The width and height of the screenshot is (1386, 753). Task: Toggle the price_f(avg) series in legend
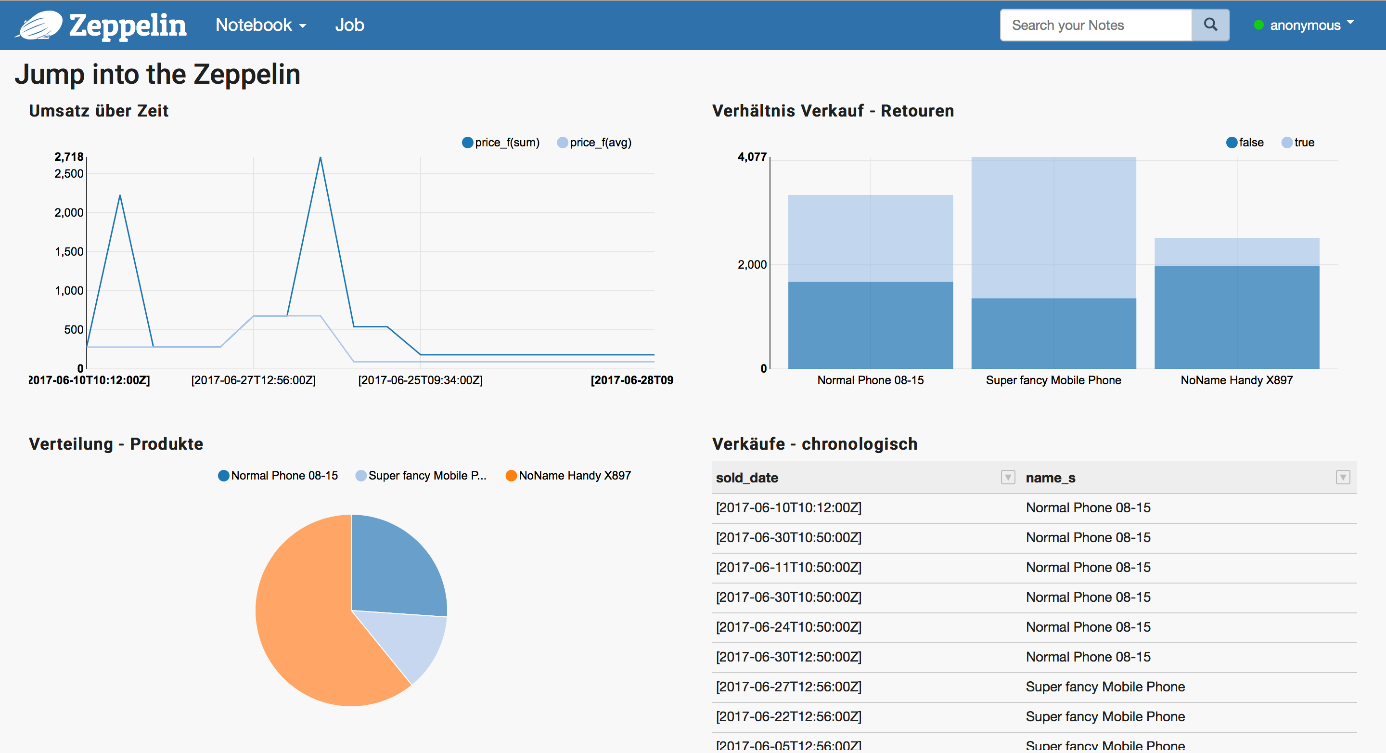(x=594, y=143)
